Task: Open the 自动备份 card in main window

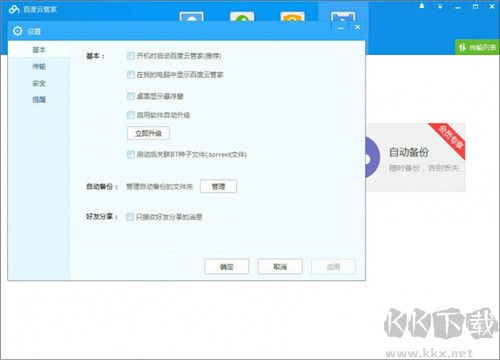Action: pyautogui.click(x=415, y=157)
